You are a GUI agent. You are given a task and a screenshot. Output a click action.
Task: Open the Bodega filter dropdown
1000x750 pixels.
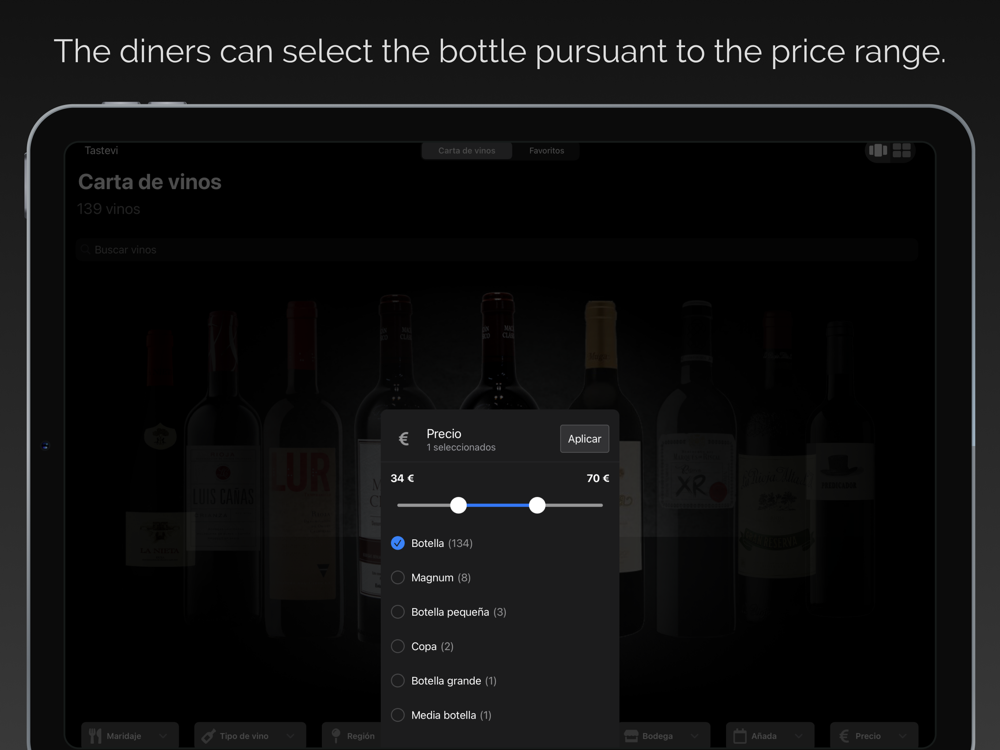[664, 736]
